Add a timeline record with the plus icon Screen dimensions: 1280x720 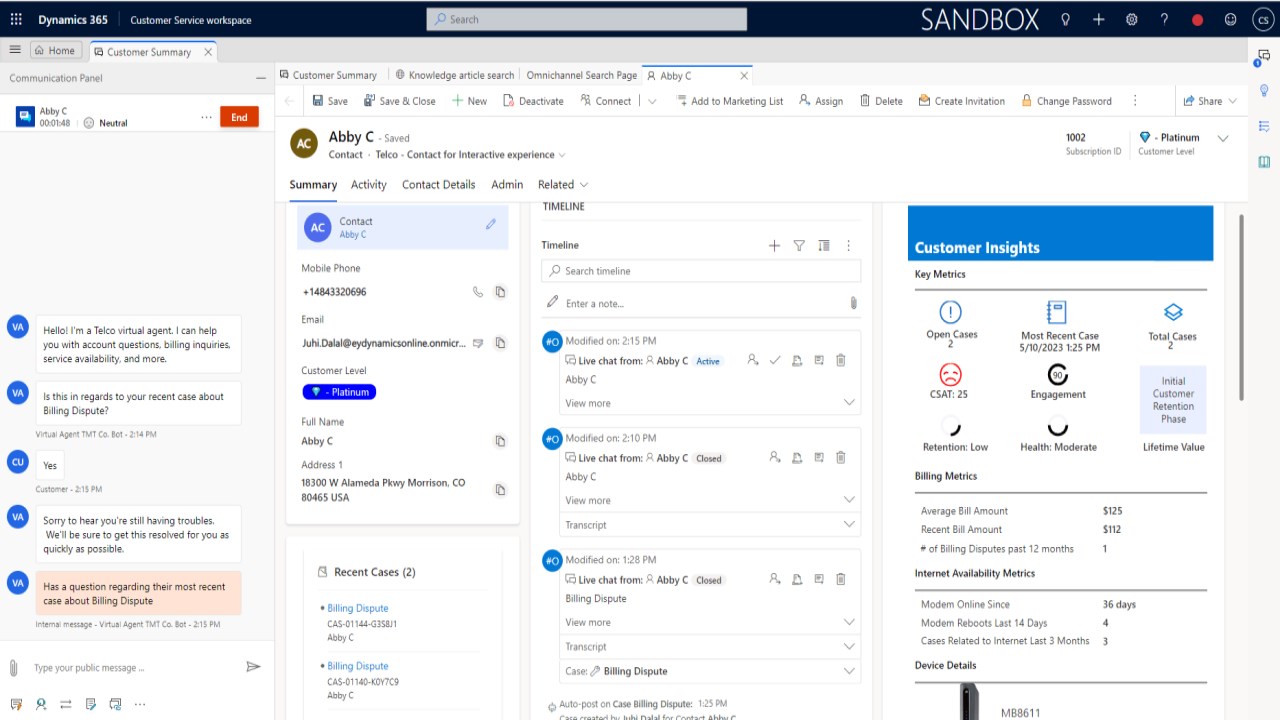tap(774, 245)
